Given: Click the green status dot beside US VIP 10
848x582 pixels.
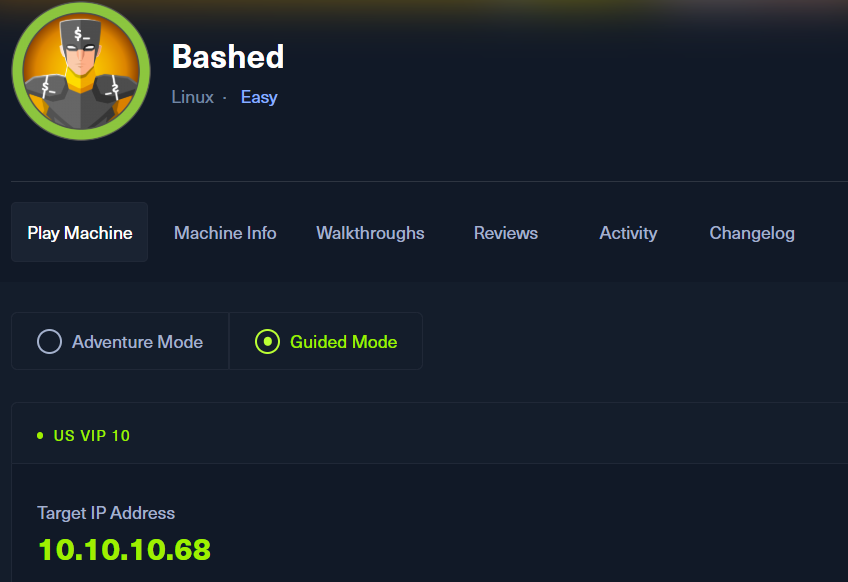Looking at the screenshot, I should (40, 436).
